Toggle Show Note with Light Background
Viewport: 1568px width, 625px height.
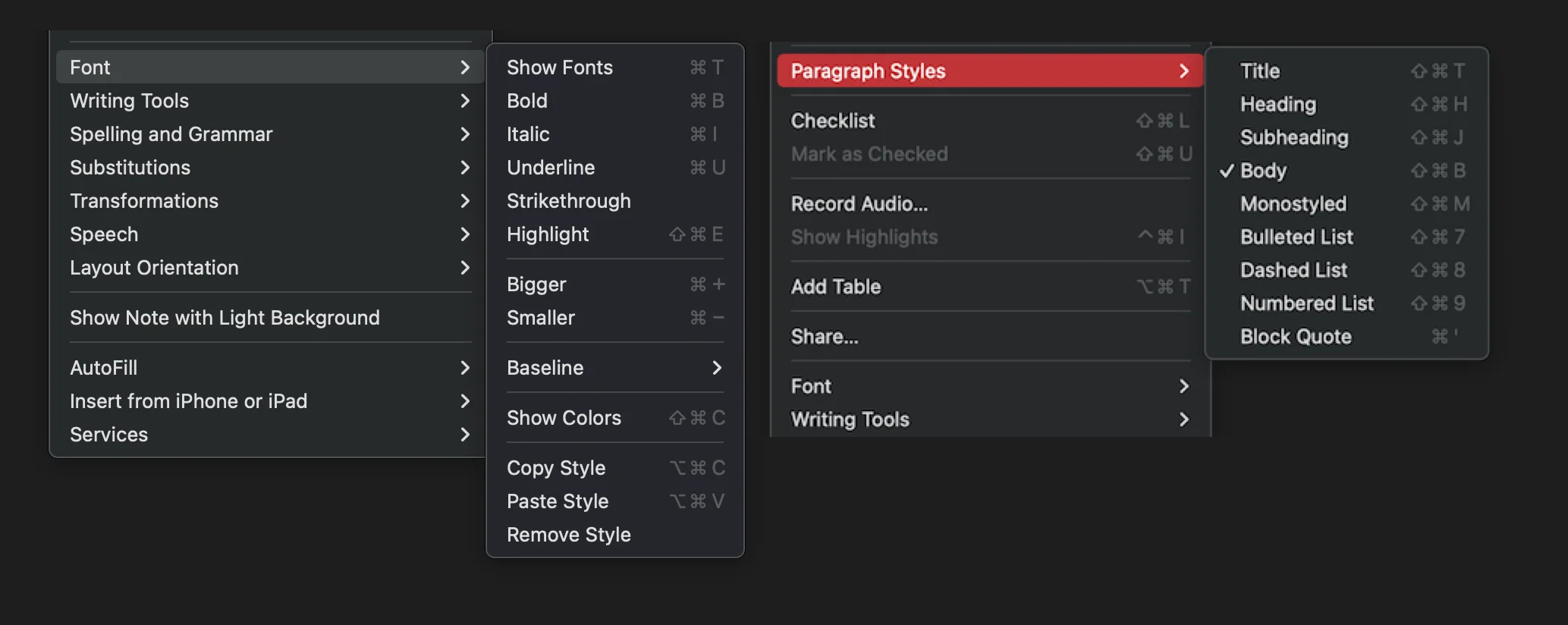pyautogui.click(x=225, y=318)
